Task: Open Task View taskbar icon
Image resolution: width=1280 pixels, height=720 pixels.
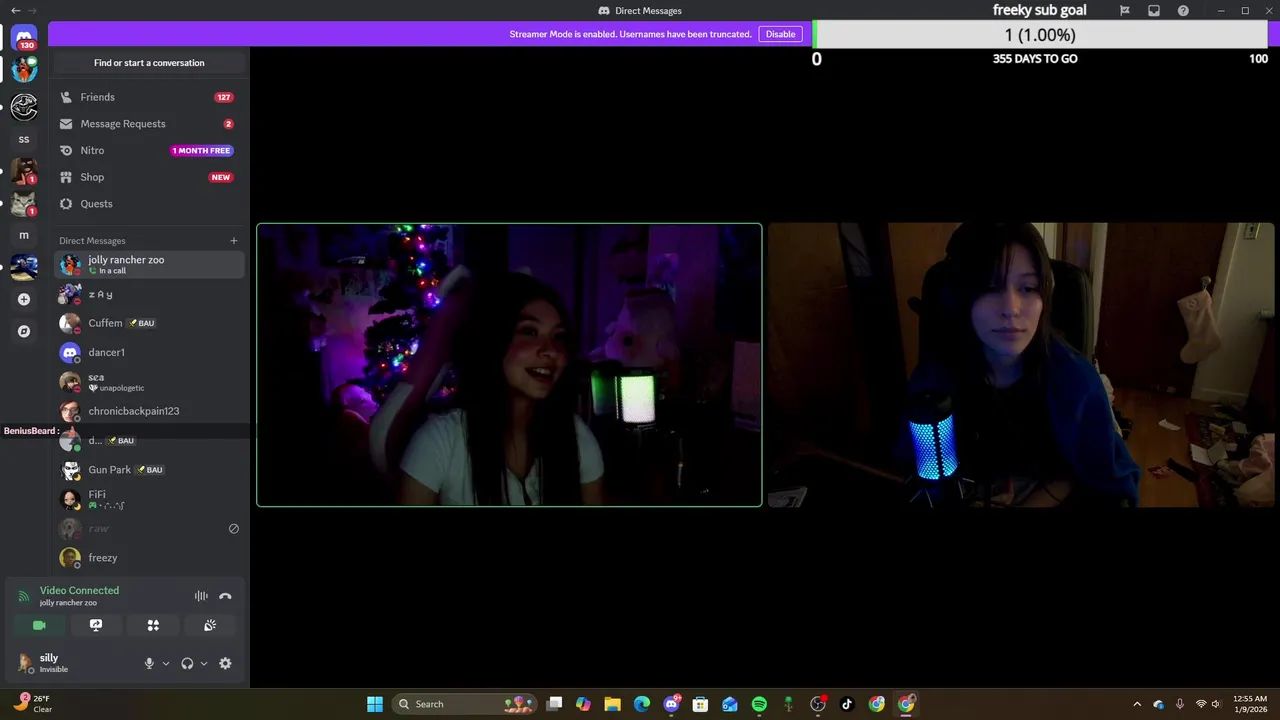Action: tap(555, 704)
